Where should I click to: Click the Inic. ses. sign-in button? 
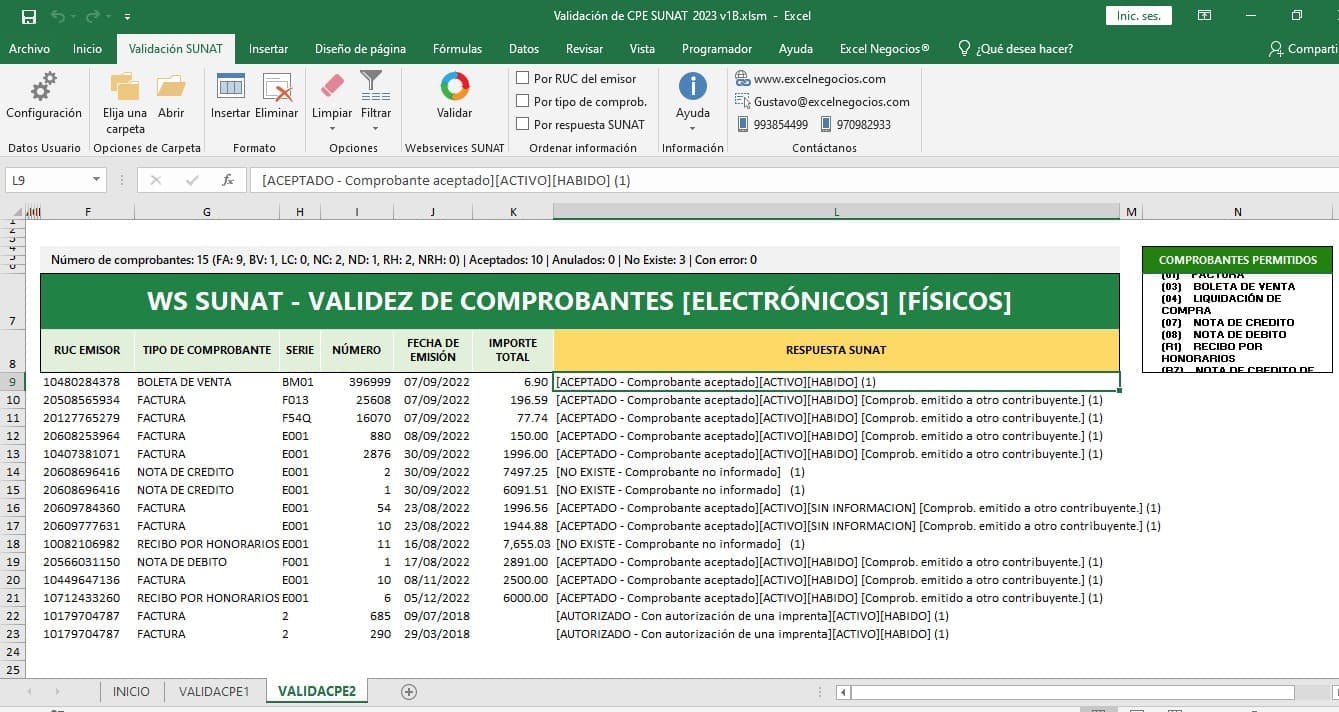pos(1138,16)
